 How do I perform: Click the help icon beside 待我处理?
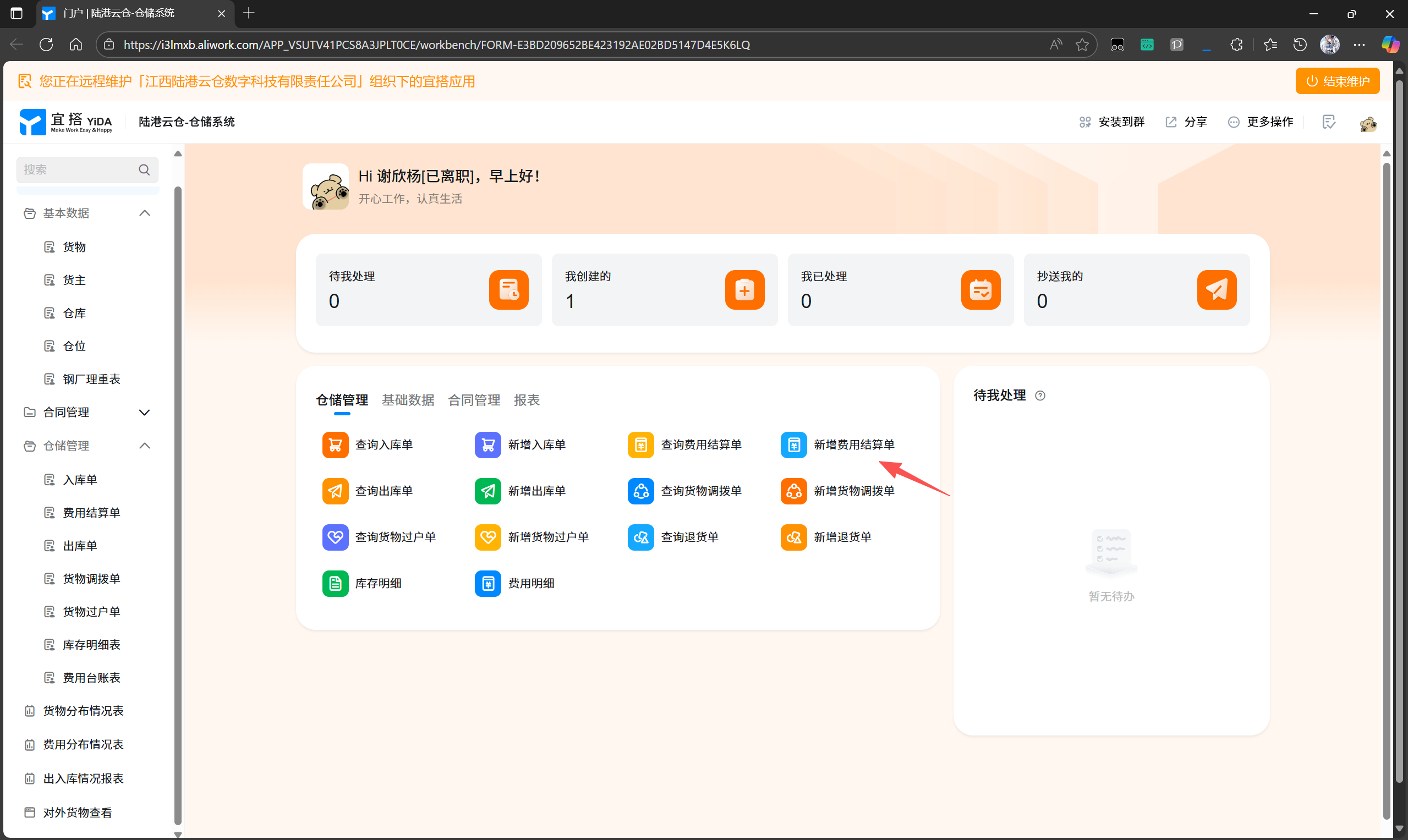(1040, 396)
